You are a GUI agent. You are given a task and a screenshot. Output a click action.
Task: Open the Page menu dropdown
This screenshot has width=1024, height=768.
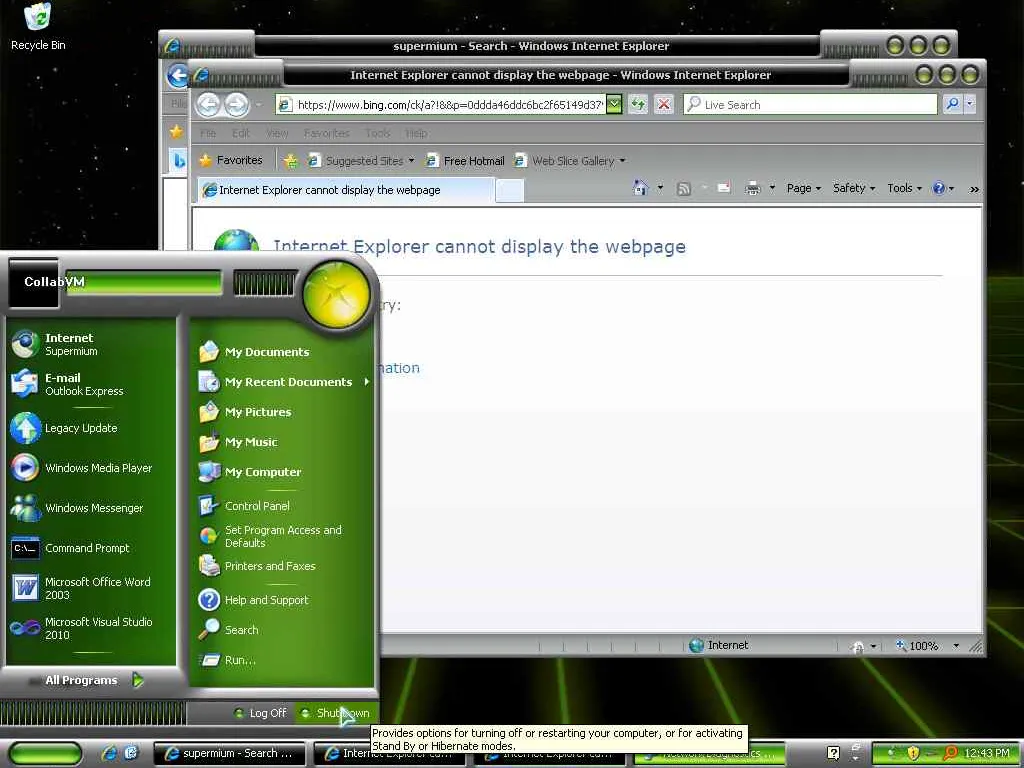pos(803,189)
